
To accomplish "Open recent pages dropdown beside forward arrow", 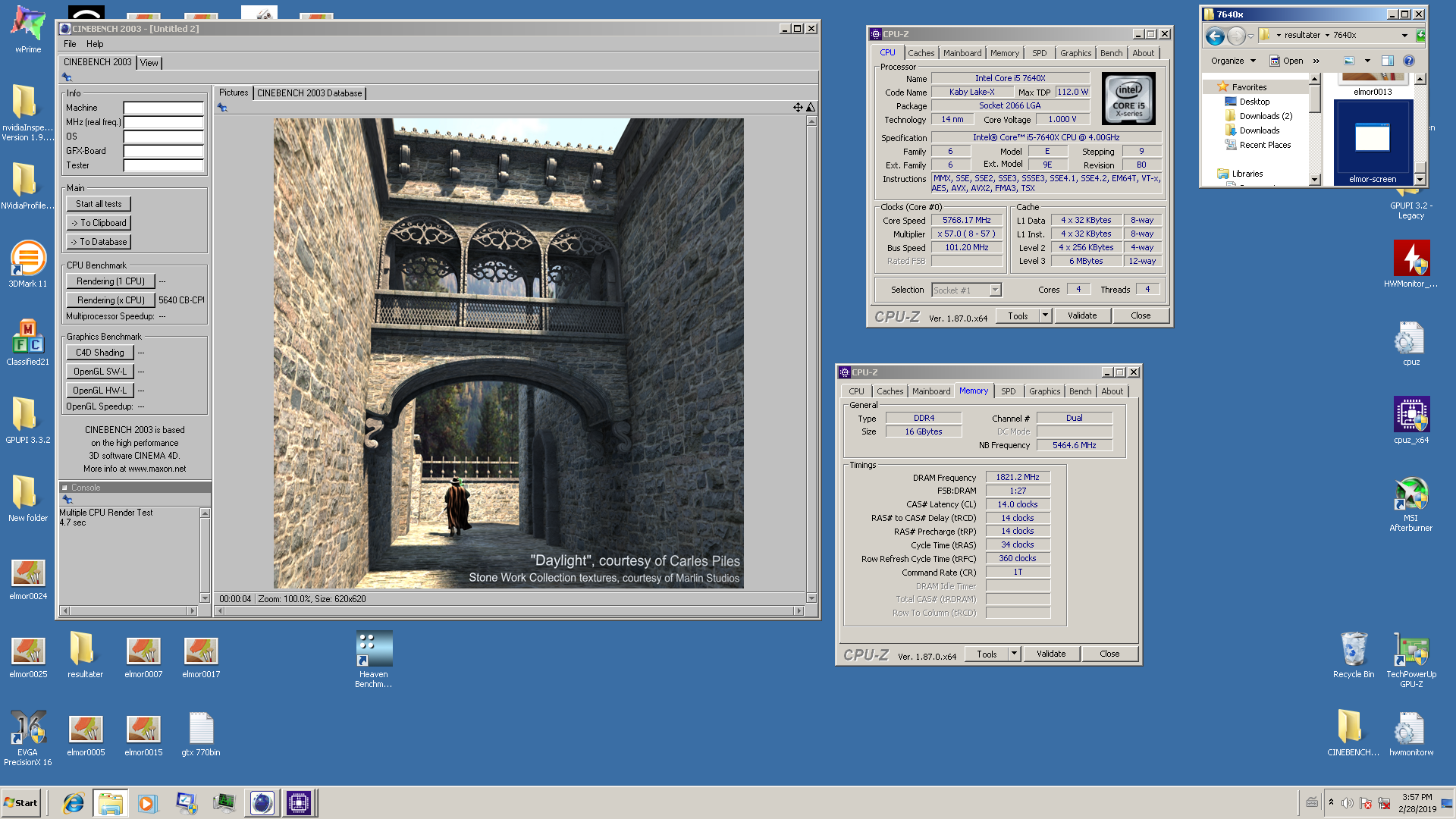I will pos(1250,36).
